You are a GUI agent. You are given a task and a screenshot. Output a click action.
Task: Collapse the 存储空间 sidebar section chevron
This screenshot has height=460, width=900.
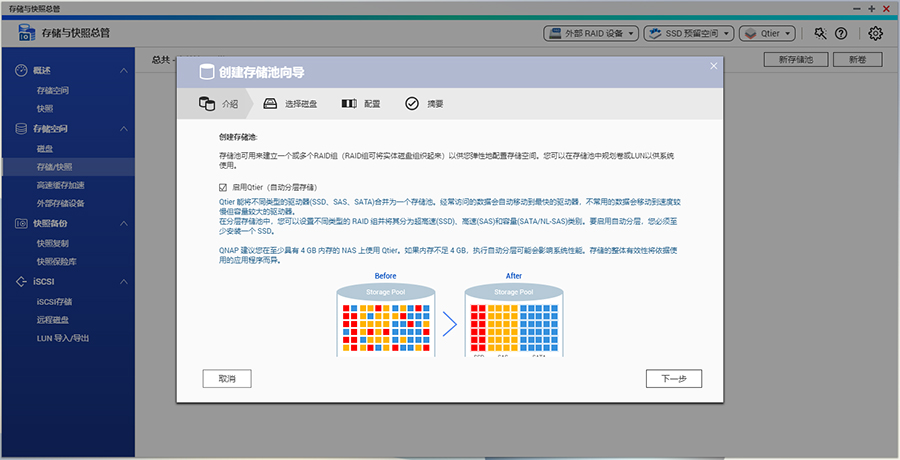pos(123,129)
